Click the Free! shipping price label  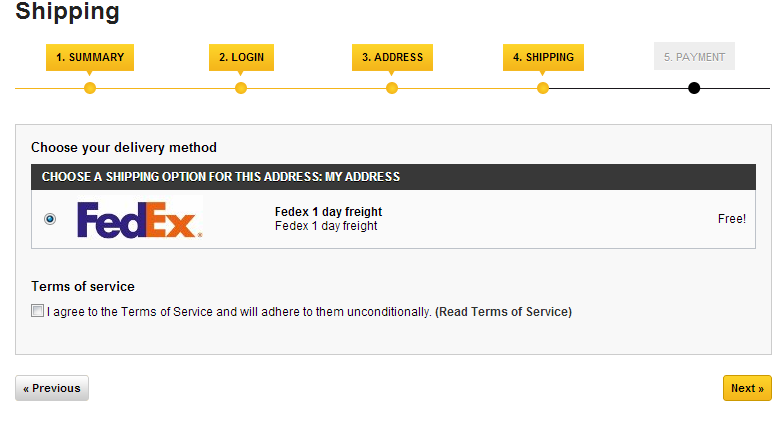click(731, 219)
